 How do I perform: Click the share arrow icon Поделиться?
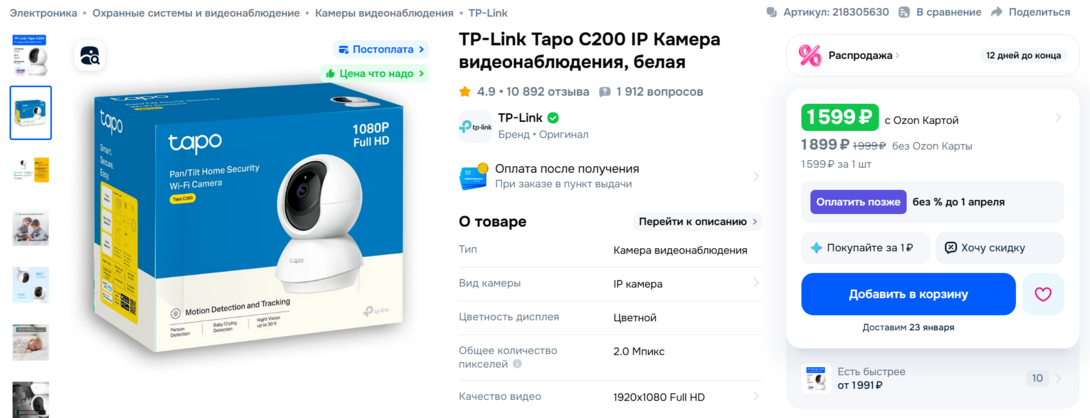[x=996, y=12]
